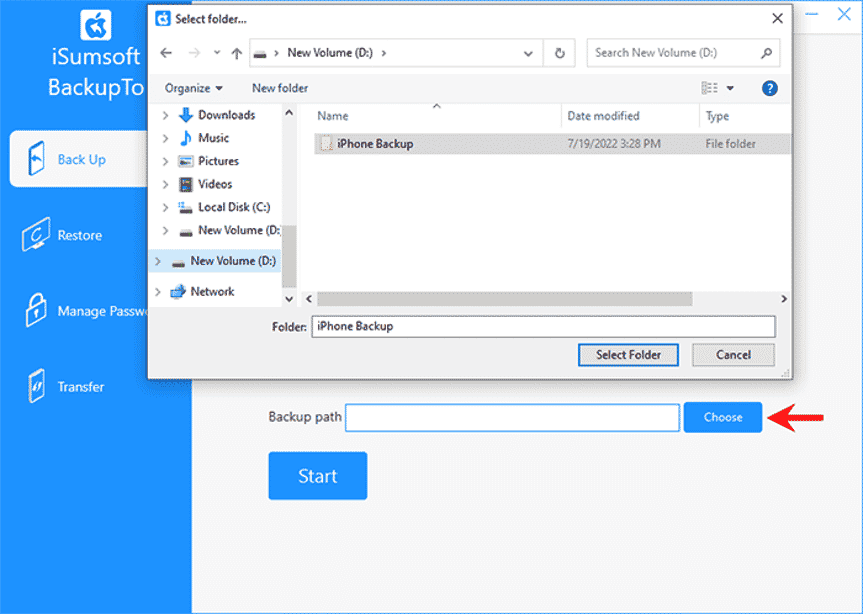
Task: Expand the Network tree node
Action: point(158,292)
